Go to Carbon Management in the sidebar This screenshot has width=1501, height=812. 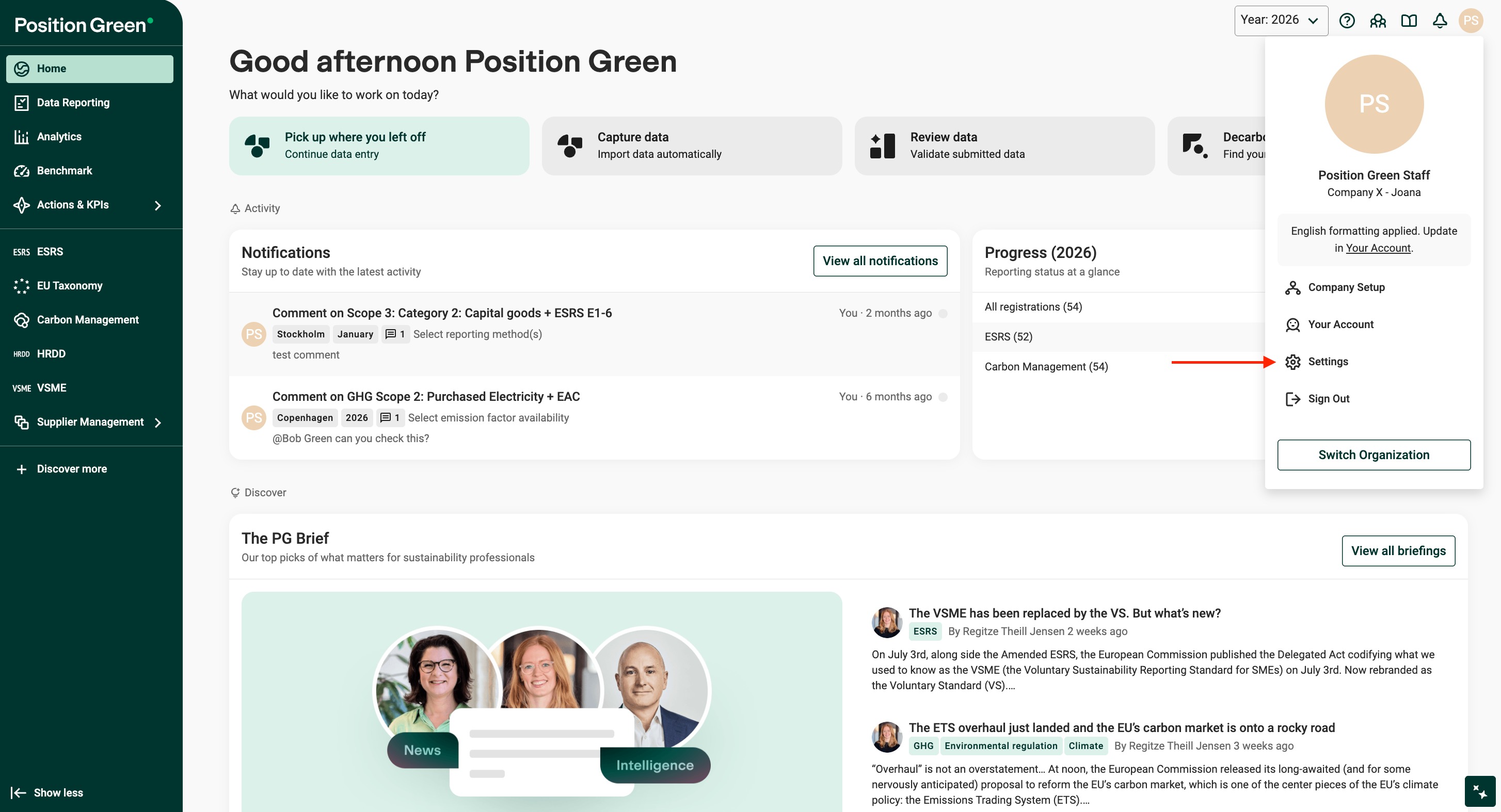pos(90,320)
